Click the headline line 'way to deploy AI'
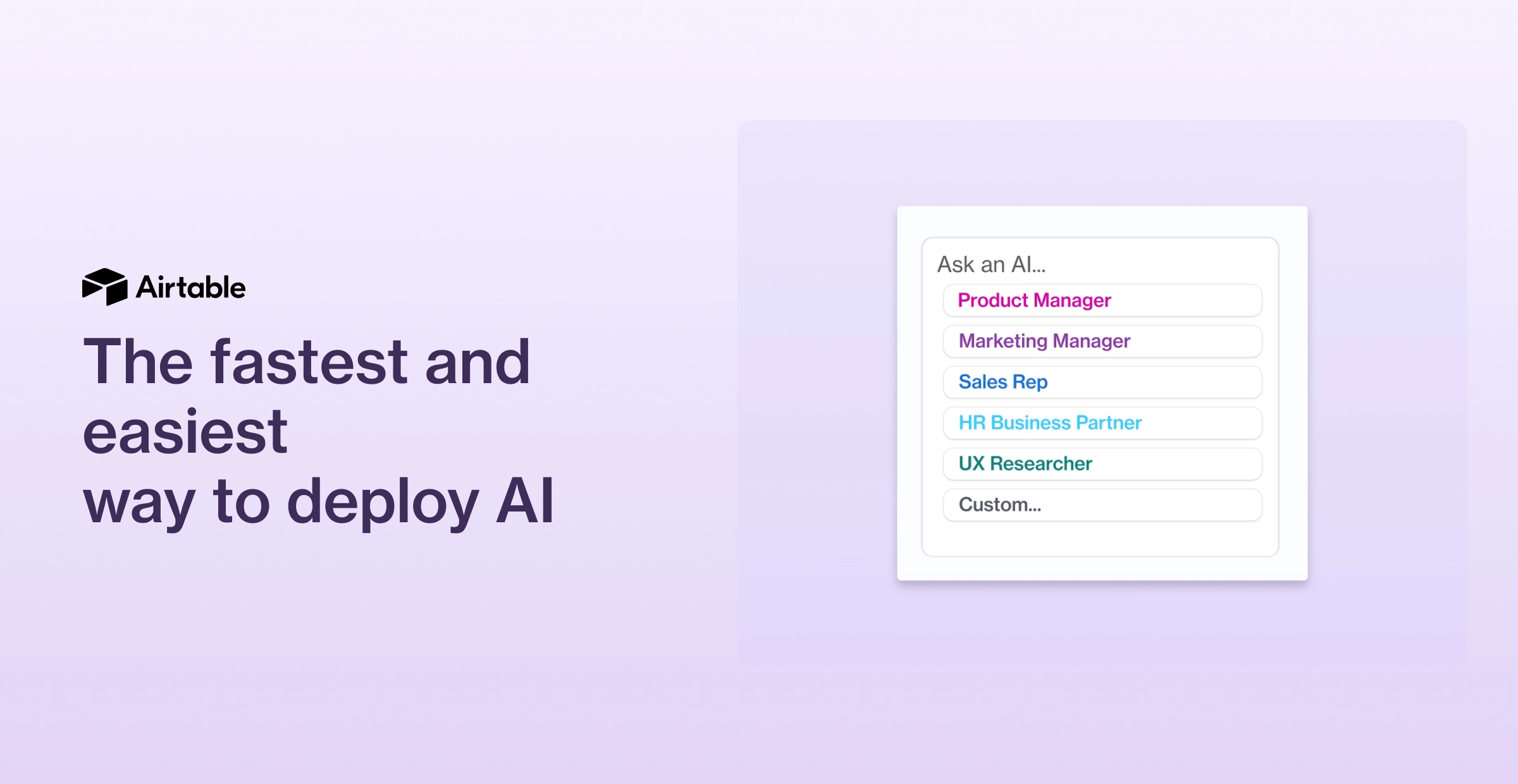The width and height of the screenshot is (1518, 784). (x=319, y=501)
